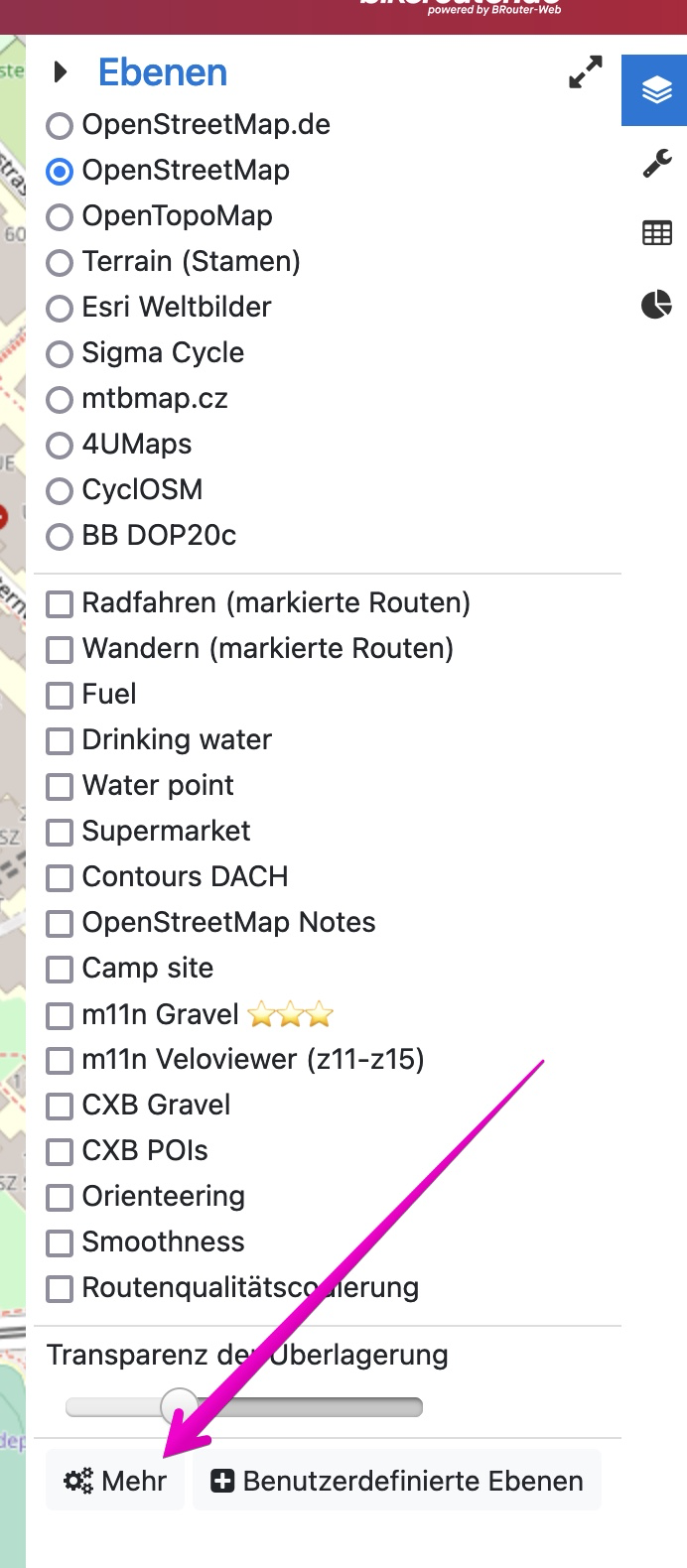Toggle the Supermarket overlay checkbox
This screenshot has width=687, height=1568.
[x=61, y=833]
